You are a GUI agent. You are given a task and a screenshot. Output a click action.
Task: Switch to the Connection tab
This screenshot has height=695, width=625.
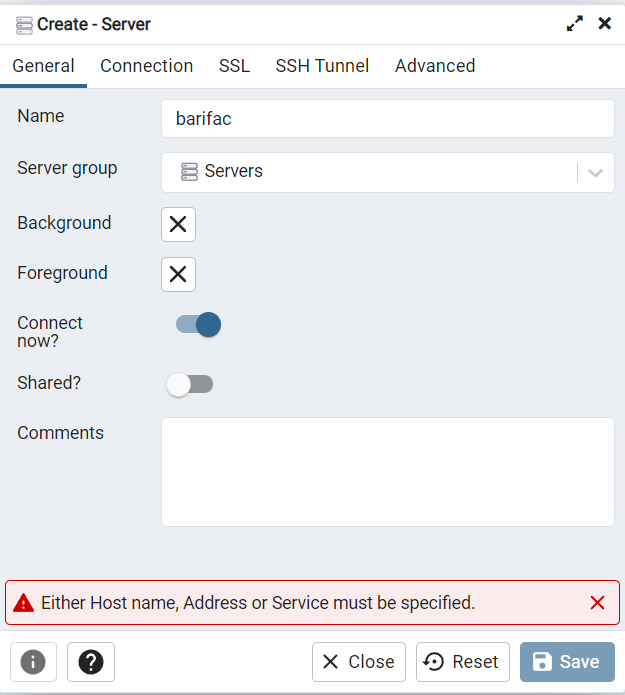147,66
